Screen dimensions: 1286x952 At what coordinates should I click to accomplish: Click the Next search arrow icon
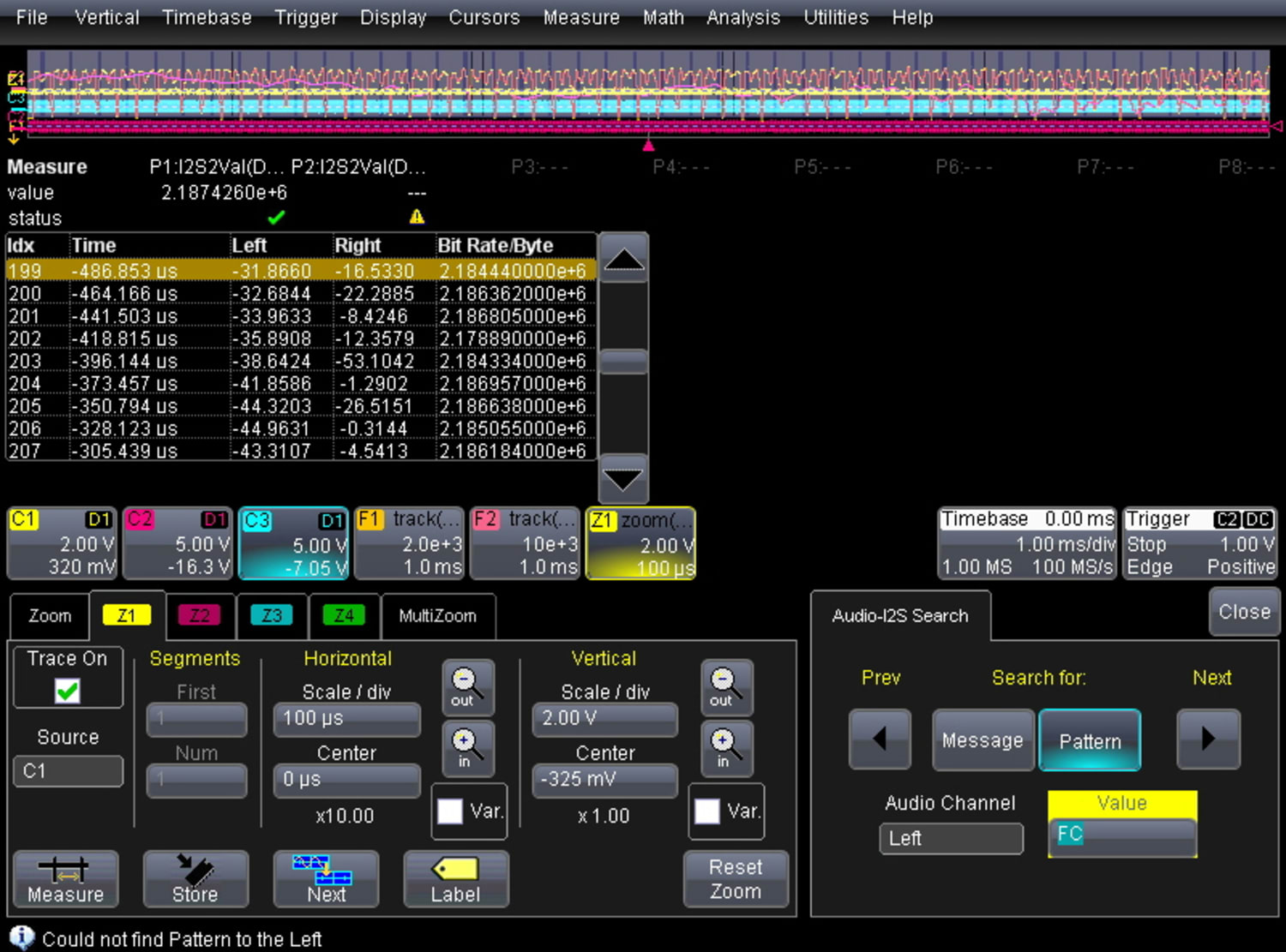coord(1208,739)
